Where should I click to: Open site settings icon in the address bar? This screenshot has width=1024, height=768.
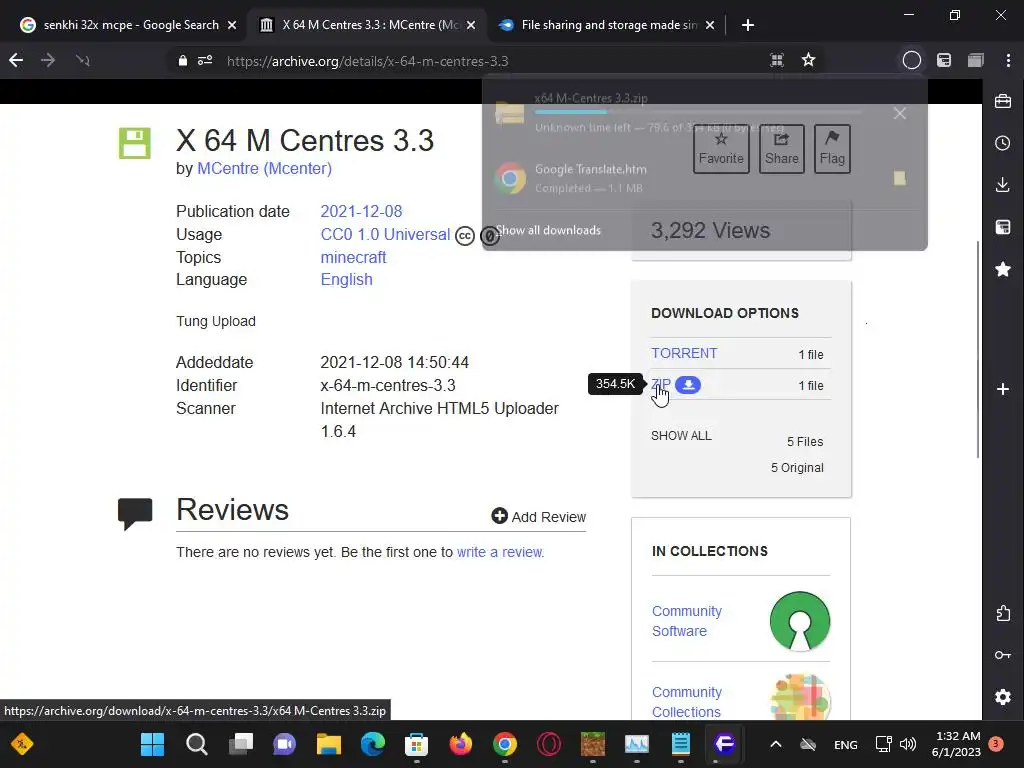click(205, 61)
